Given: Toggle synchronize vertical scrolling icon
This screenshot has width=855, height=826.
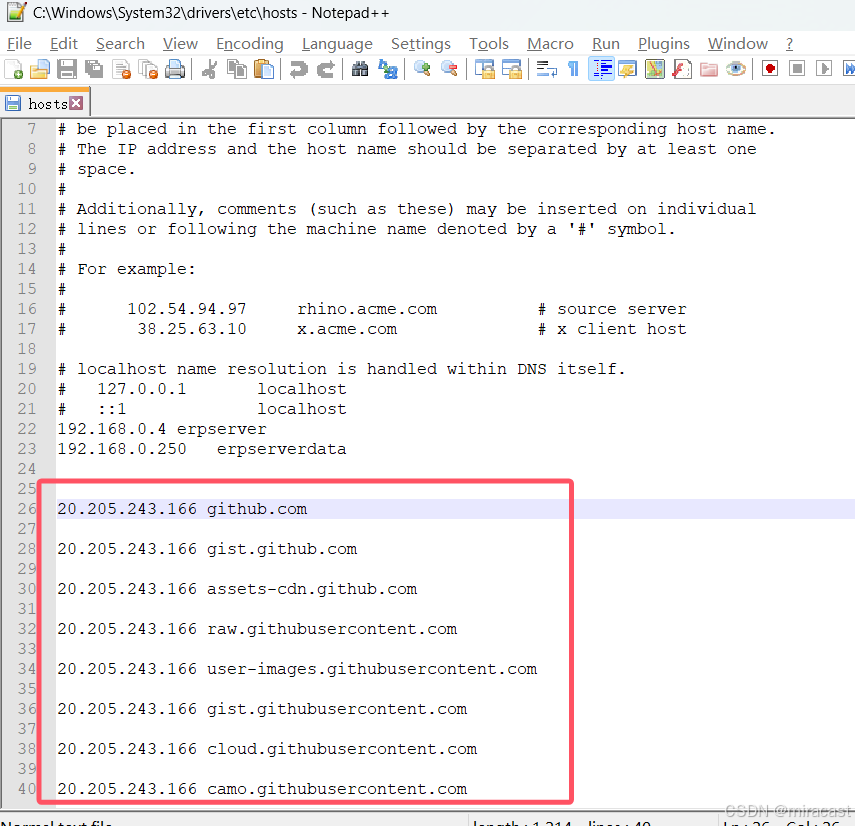Looking at the screenshot, I should point(484,69).
